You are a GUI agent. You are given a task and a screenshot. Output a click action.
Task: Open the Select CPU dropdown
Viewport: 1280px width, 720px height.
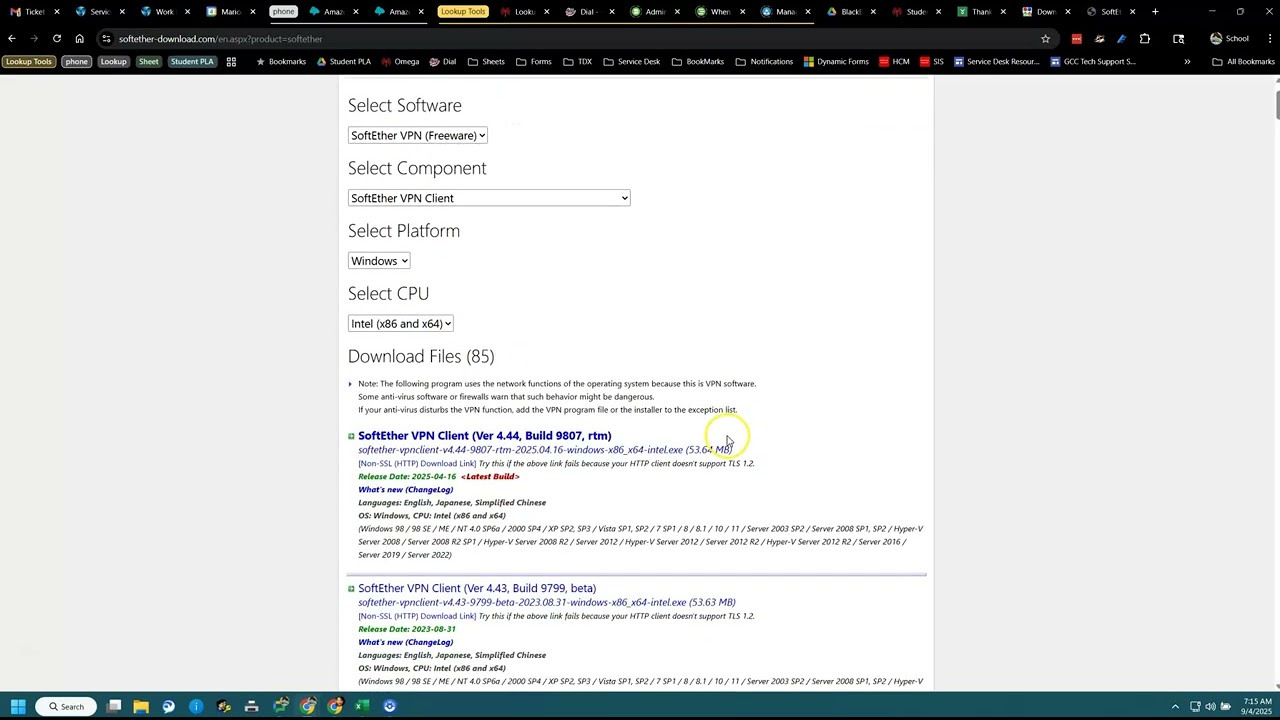point(401,323)
